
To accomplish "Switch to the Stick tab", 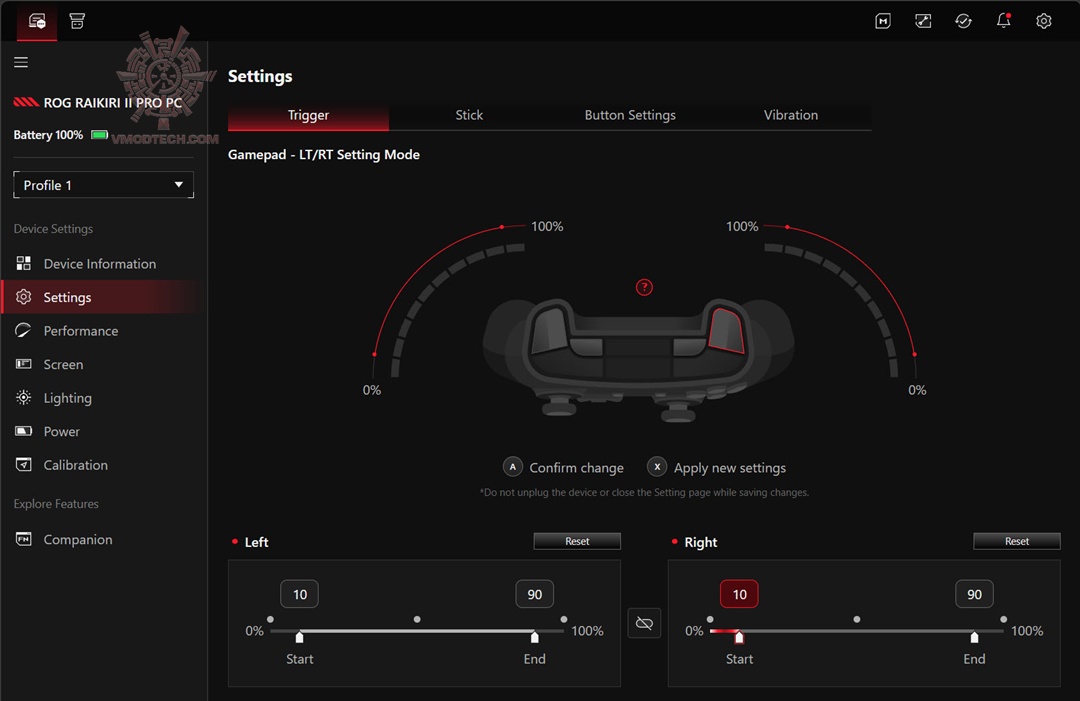I will pyautogui.click(x=469, y=116).
